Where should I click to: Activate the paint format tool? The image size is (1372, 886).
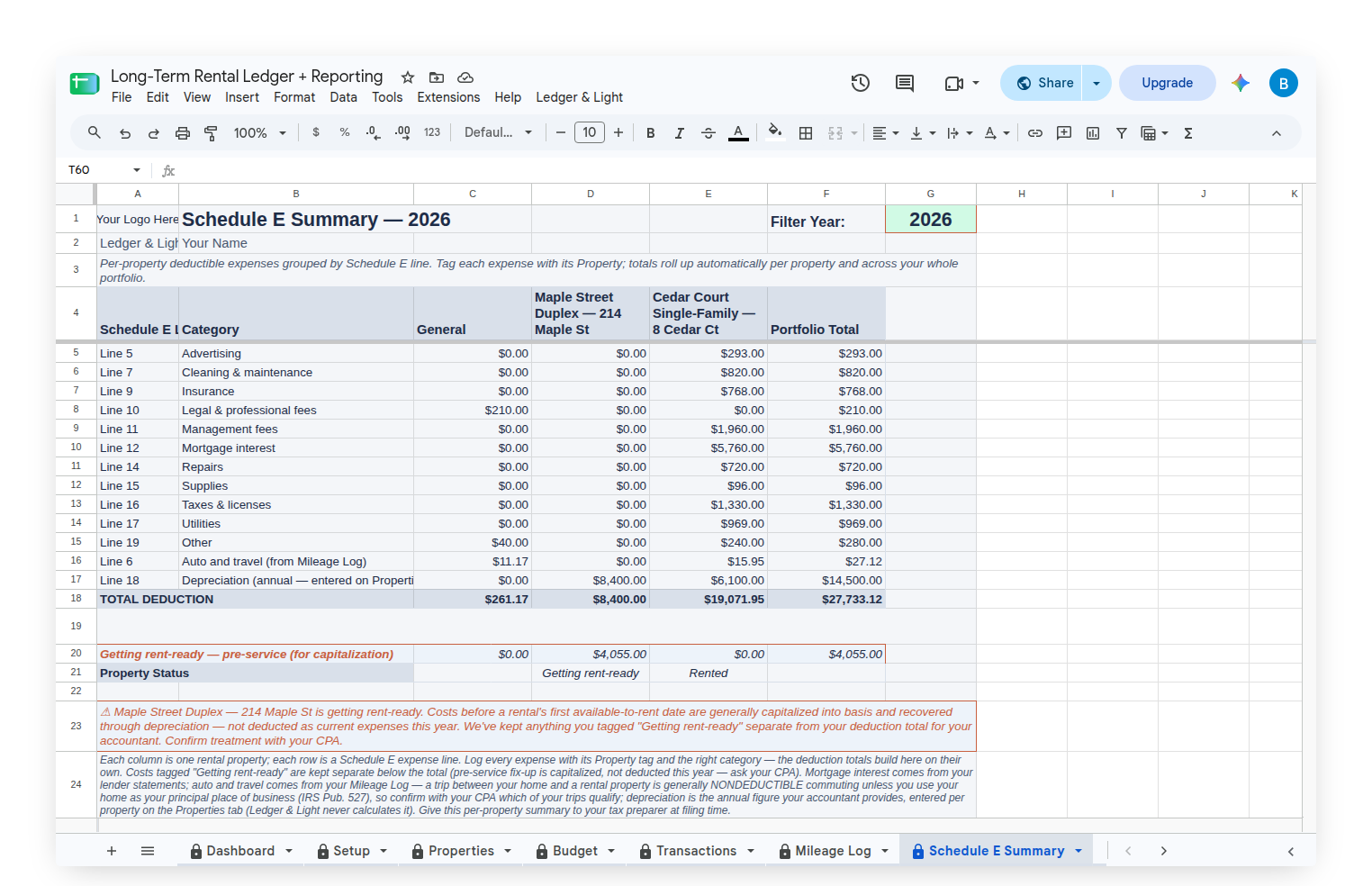tap(212, 133)
